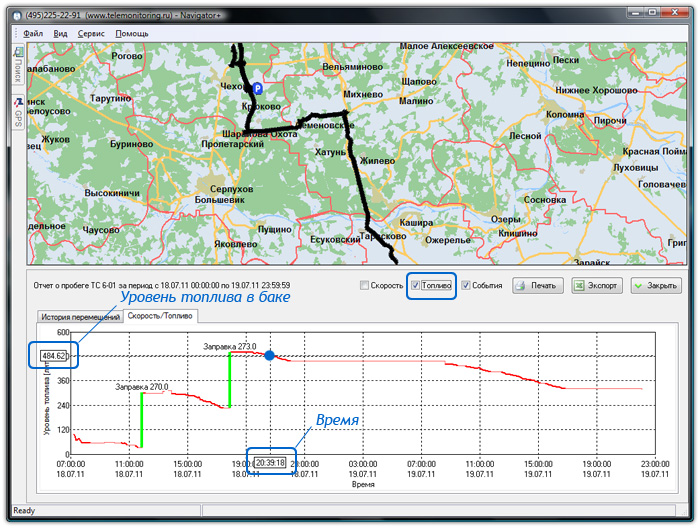This screenshot has width=700, height=528.
Task: Open the GPS side panel
Action: pyautogui.click(x=18, y=118)
